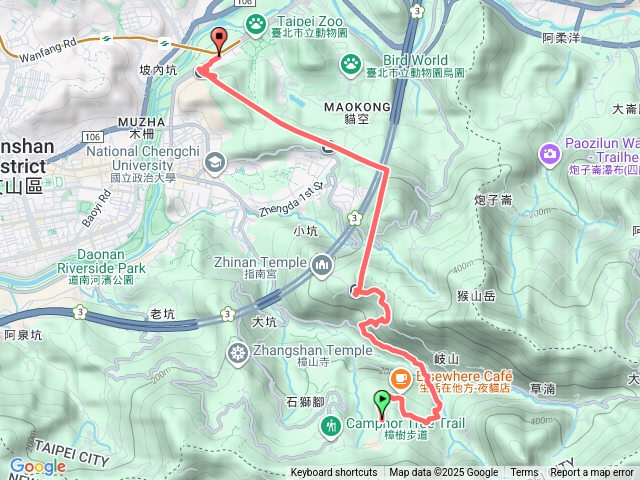This screenshot has width=640, height=480.
Task: Open the Paozilun Waterfall camera marker
Action: tap(550, 155)
